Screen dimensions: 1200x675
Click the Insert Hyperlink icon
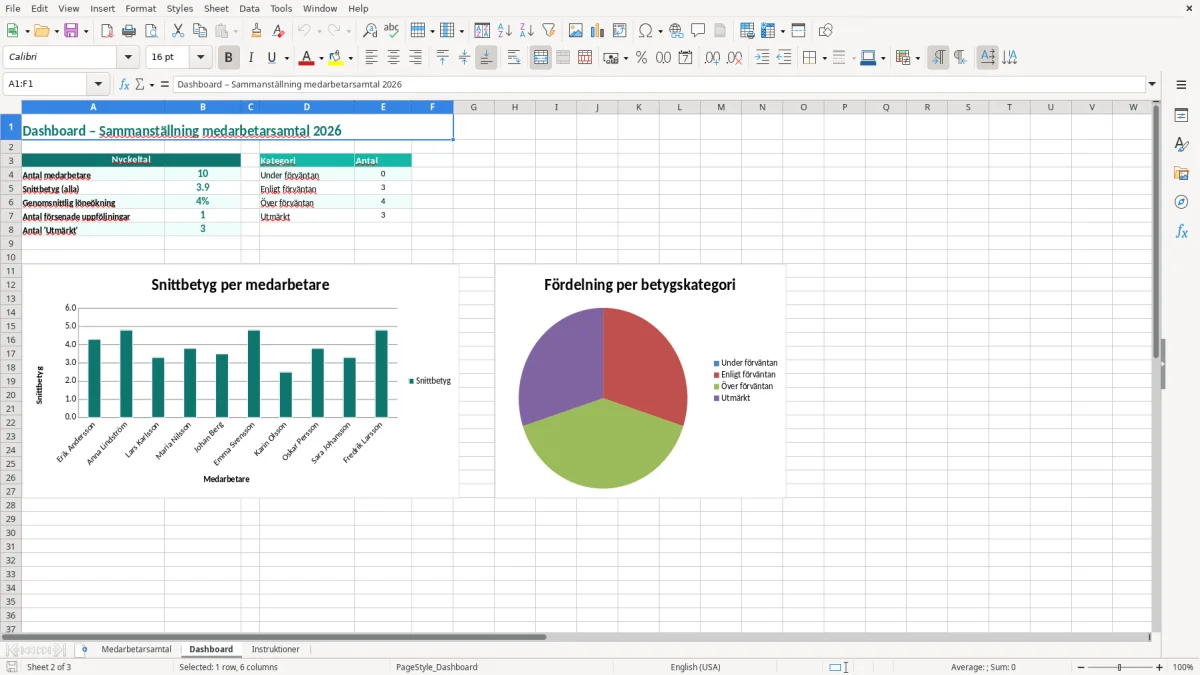click(676, 31)
